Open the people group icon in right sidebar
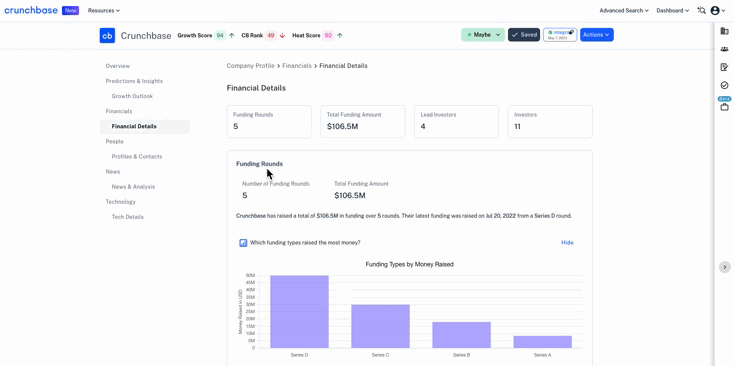 point(724,49)
